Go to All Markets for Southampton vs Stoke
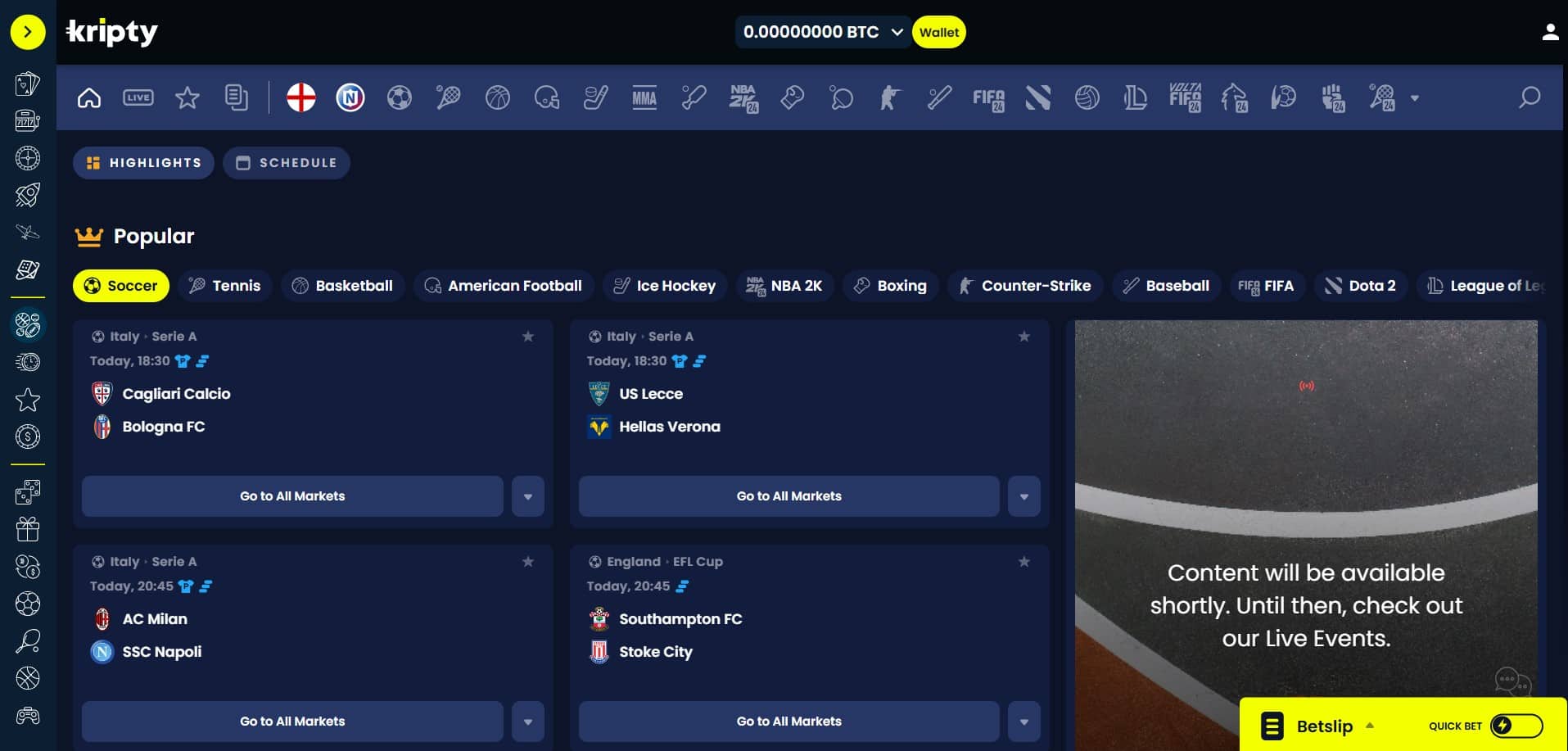The height and width of the screenshot is (751, 1568). point(789,722)
